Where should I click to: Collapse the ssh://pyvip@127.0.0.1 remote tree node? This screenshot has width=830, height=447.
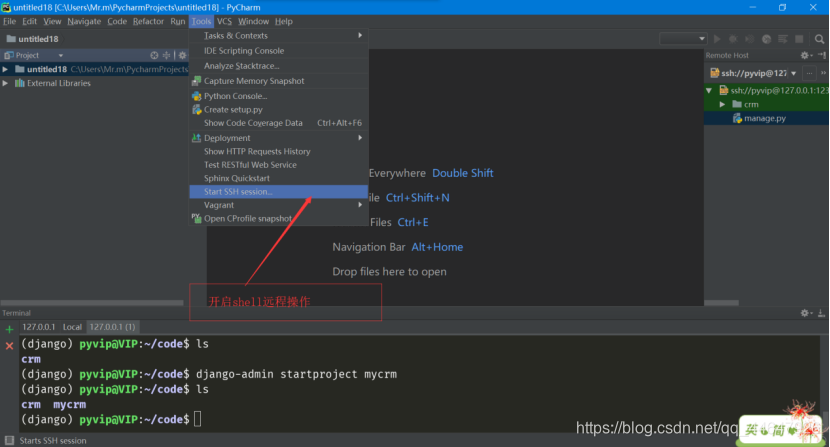click(709, 91)
